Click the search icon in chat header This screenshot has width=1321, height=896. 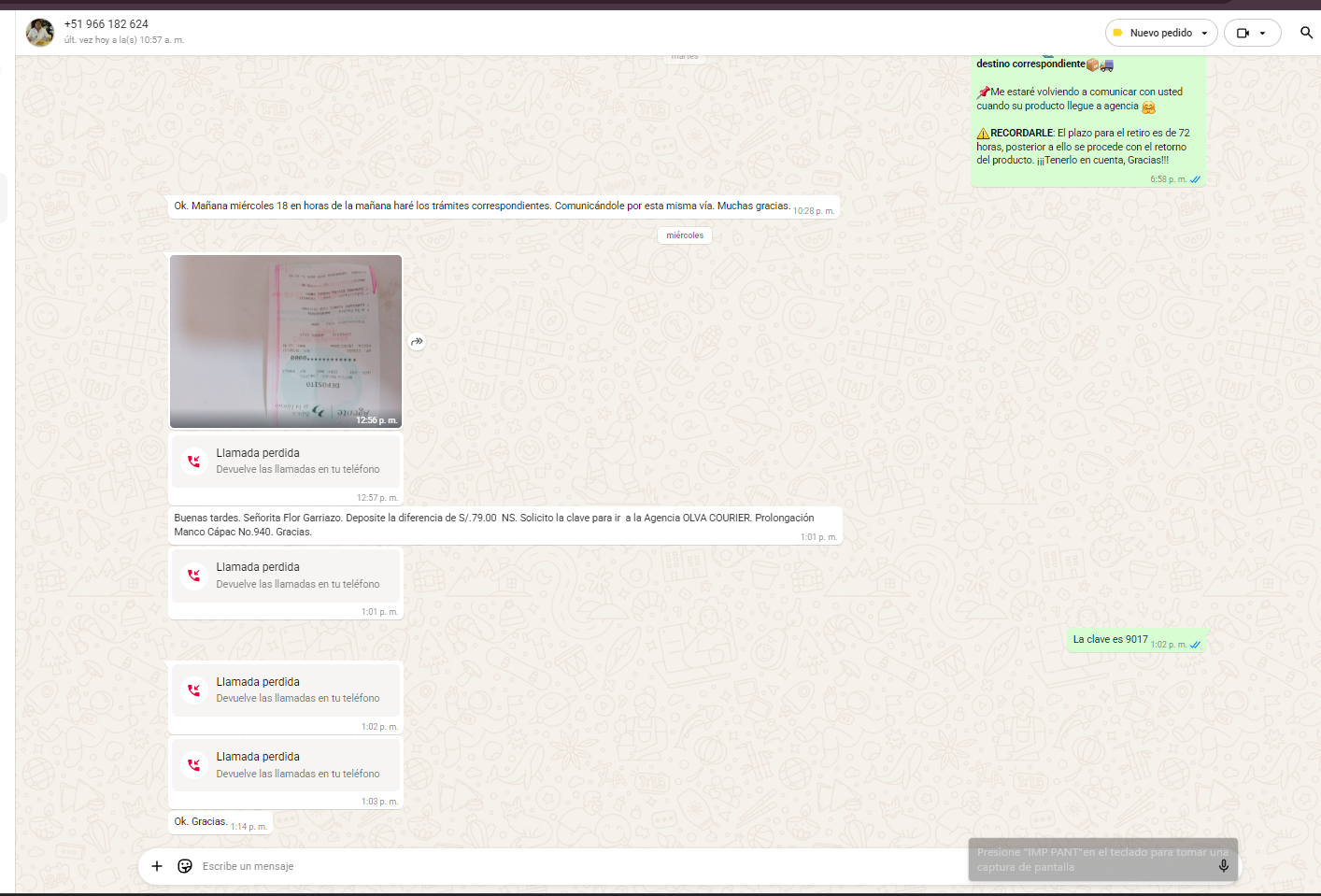pyautogui.click(x=1306, y=33)
